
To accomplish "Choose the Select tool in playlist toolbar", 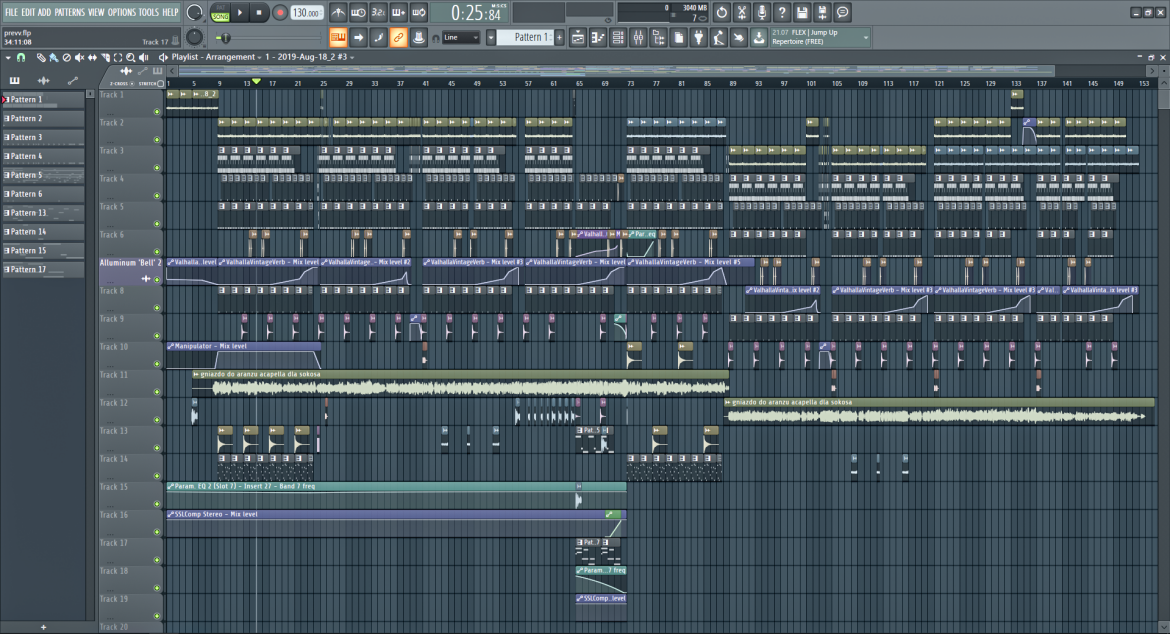I will 118,57.
